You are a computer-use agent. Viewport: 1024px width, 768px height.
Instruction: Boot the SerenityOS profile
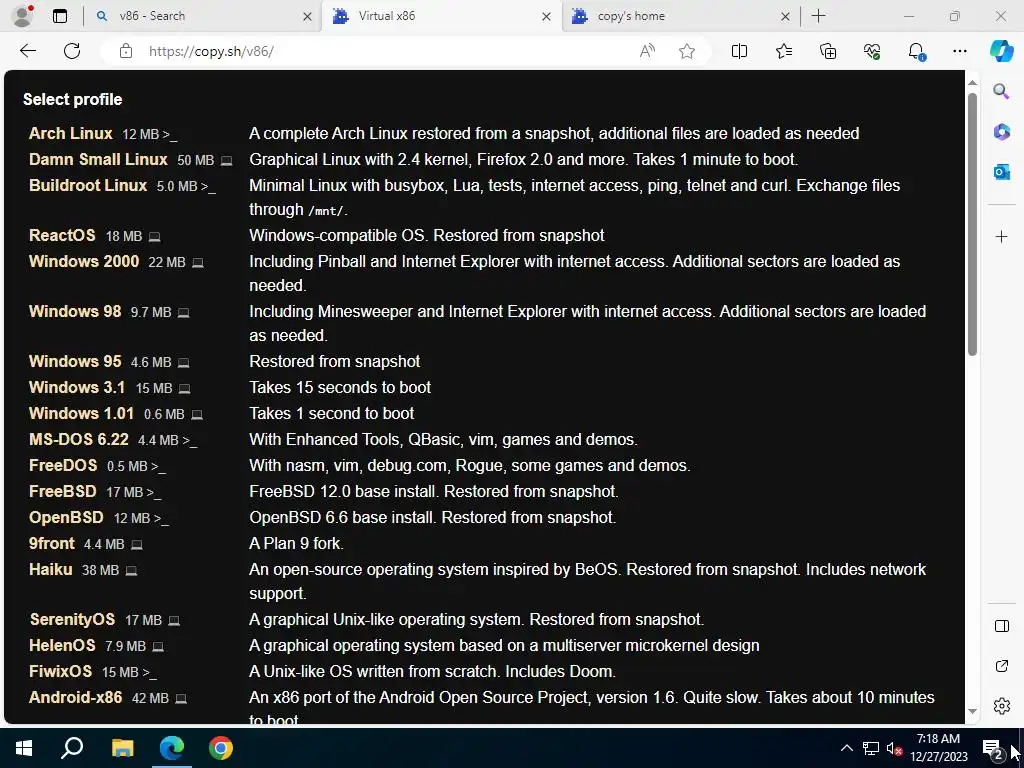click(72, 619)
